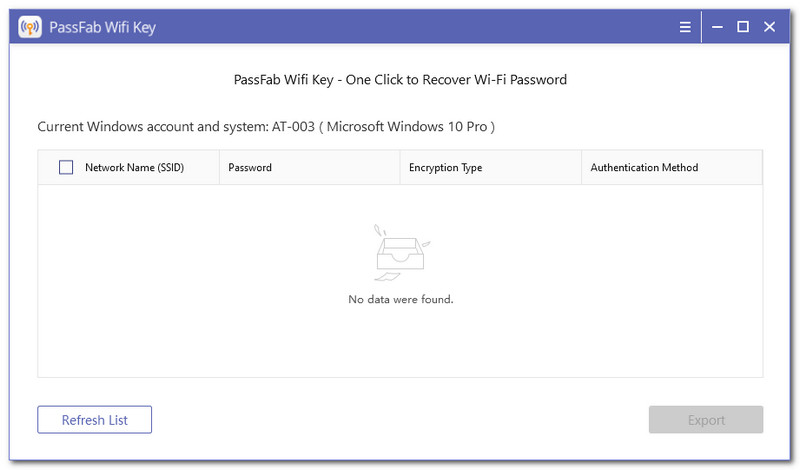The image size is (800, 470).
Task: Open the hamburger menu in title bar
Action: click(x=685, y=27)
